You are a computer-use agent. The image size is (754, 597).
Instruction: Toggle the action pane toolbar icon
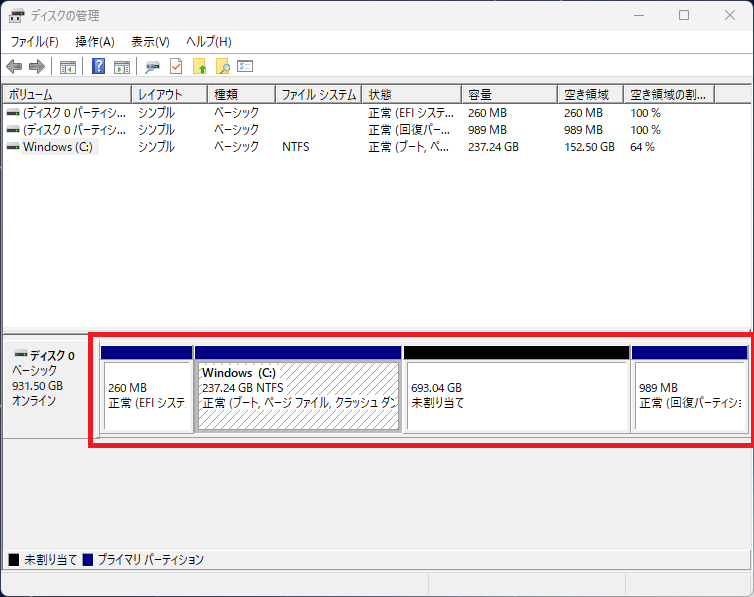pos(121,67)
